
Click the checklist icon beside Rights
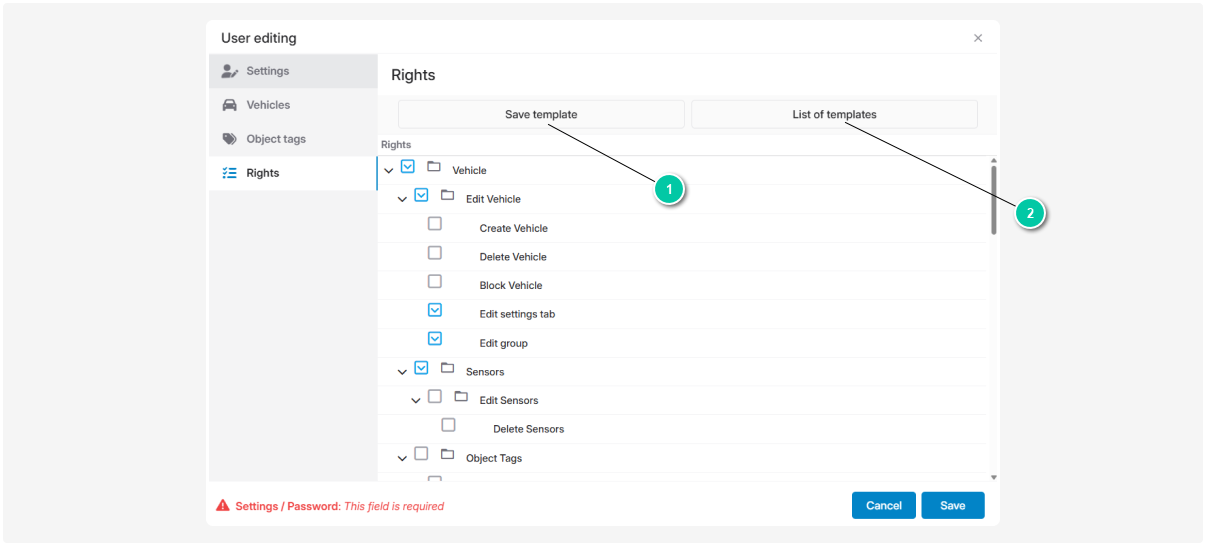pos(230,173)
